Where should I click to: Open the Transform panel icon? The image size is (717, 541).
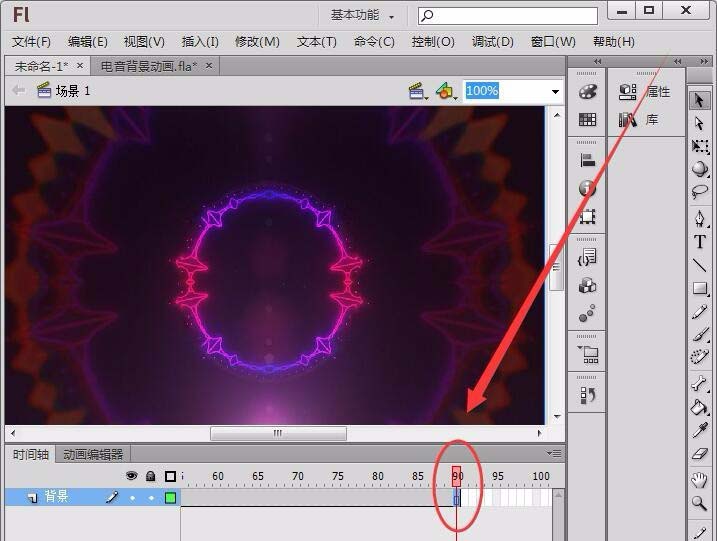pyautogui.click(x=588, y=216)
